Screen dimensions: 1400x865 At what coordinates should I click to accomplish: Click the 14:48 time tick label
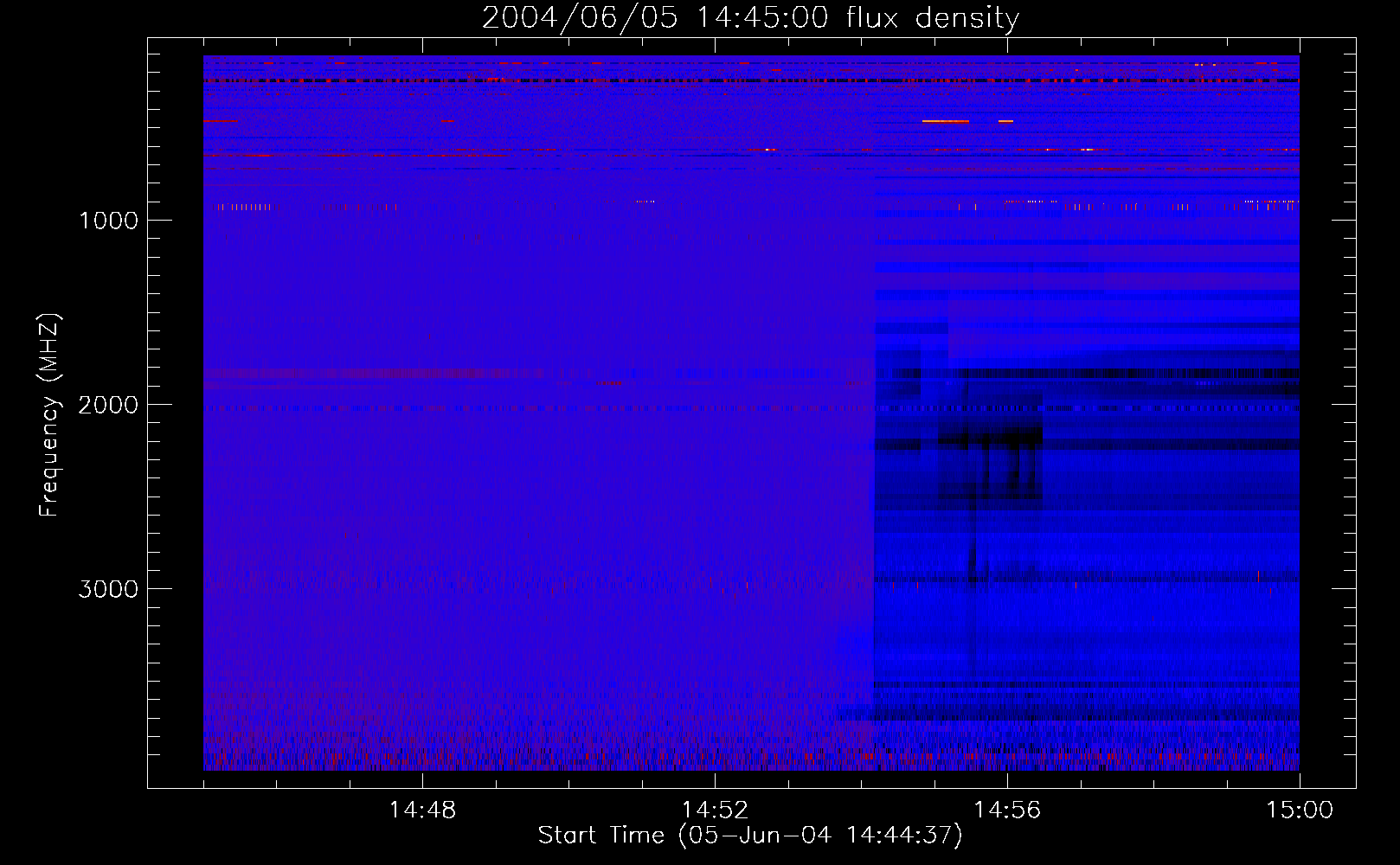(422, 811)
